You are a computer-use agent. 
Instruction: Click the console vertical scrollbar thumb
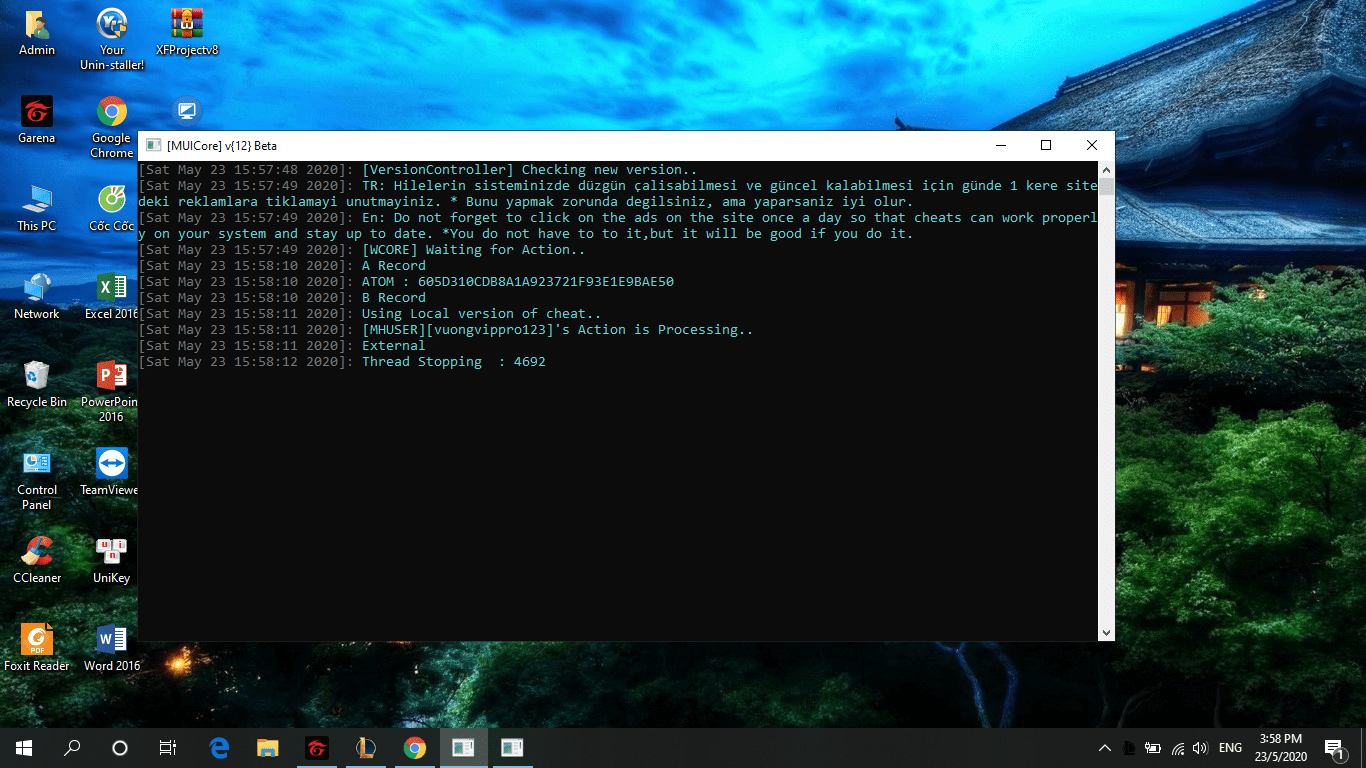1106,187
